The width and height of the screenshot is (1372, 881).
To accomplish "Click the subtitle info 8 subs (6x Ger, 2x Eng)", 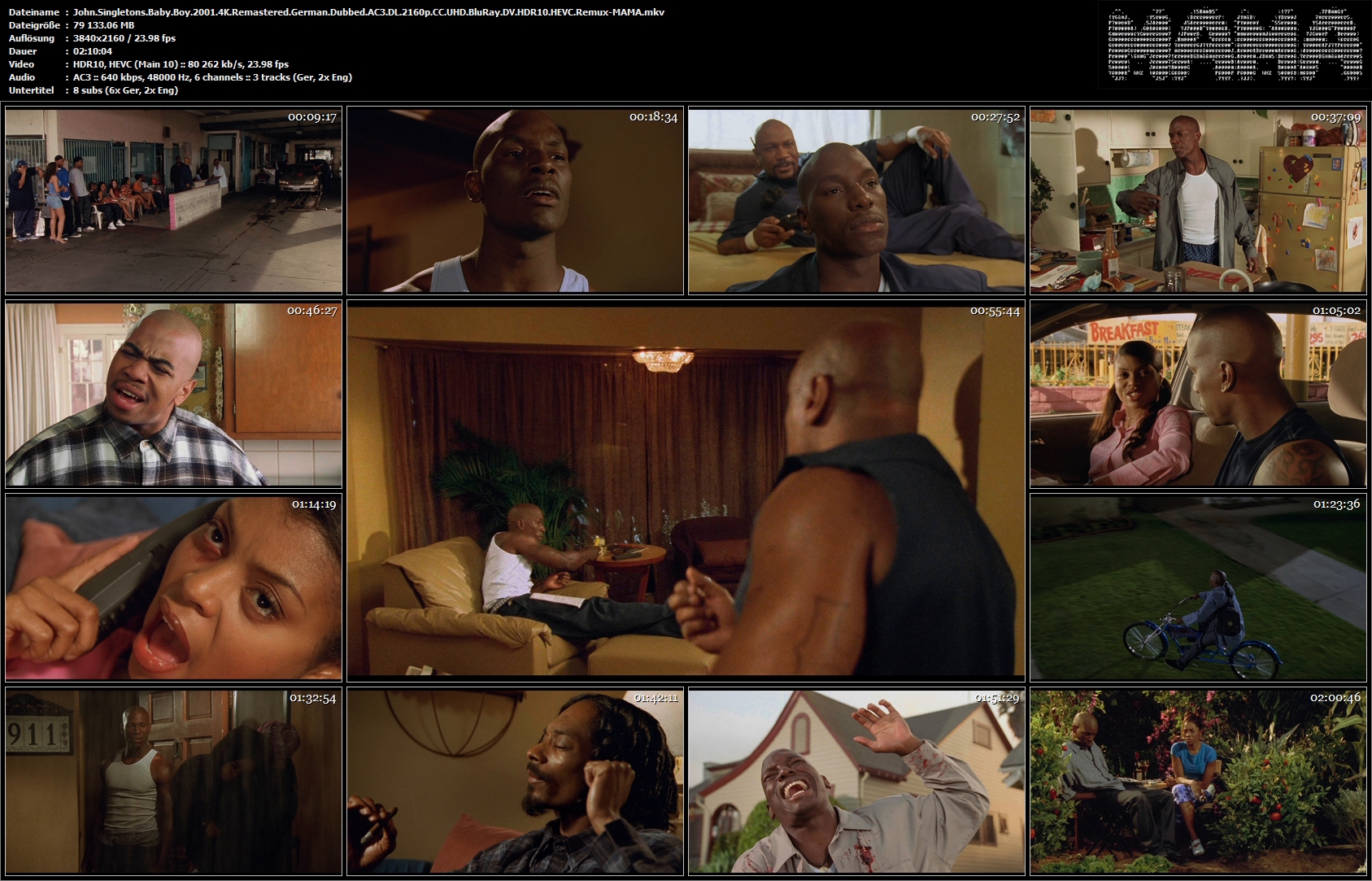I will pyautogui.click(x=125, y=90).
